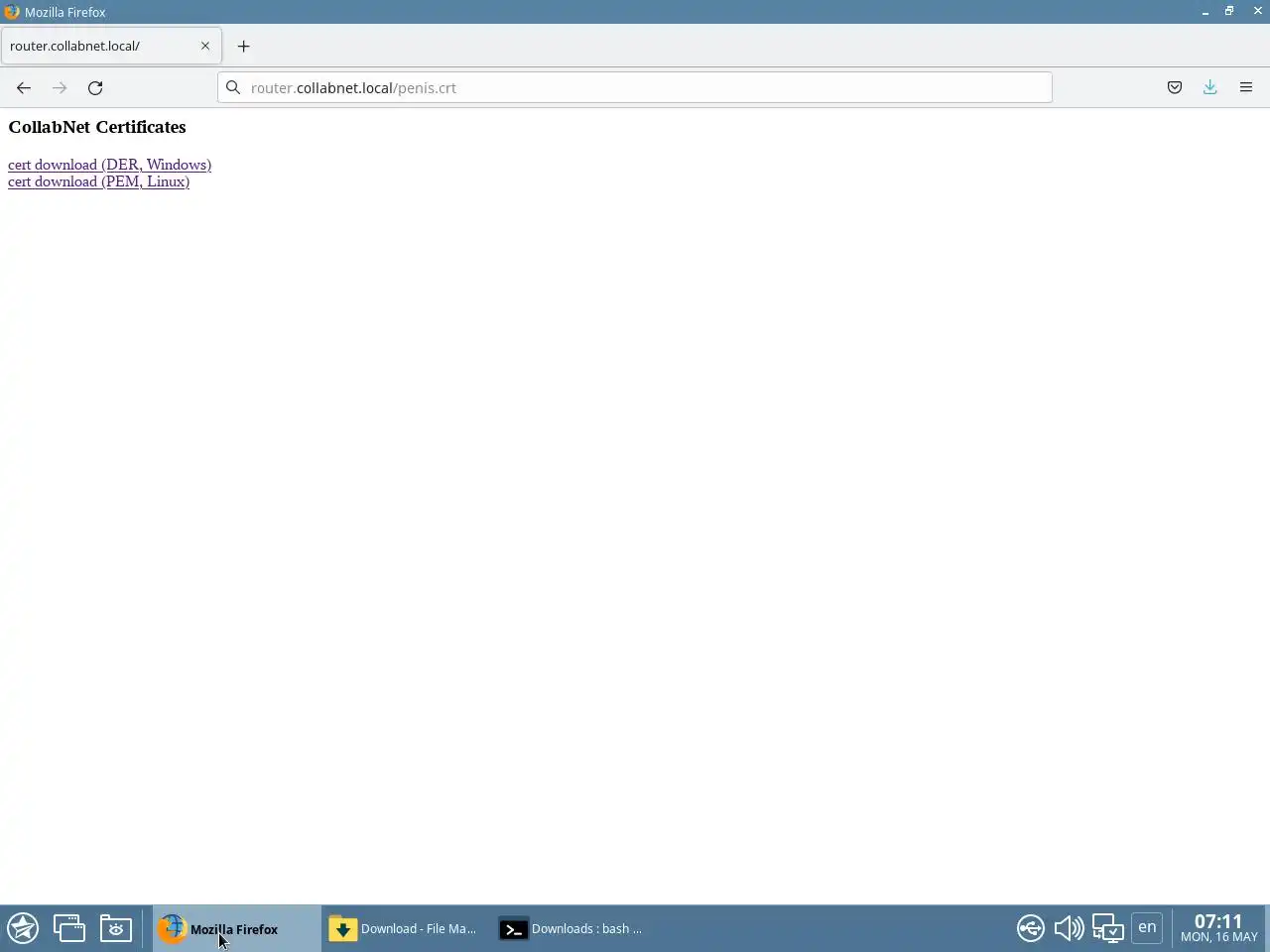Screen dimensions: 1270x952
Task: Go back to the previous page
Action: [x=24, y=87]
